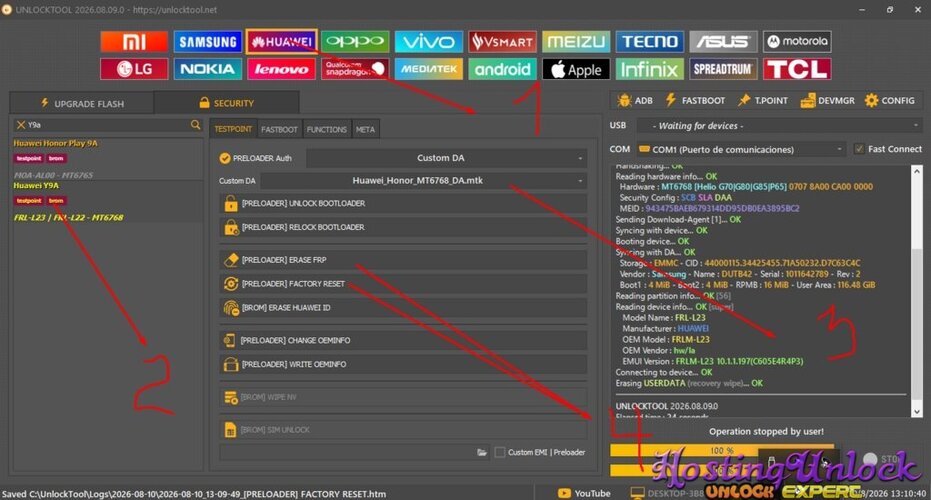Screen dimensions: 931x500
Task: Select the Spreadtrum brand icon
Action: (x=723, y=69)
